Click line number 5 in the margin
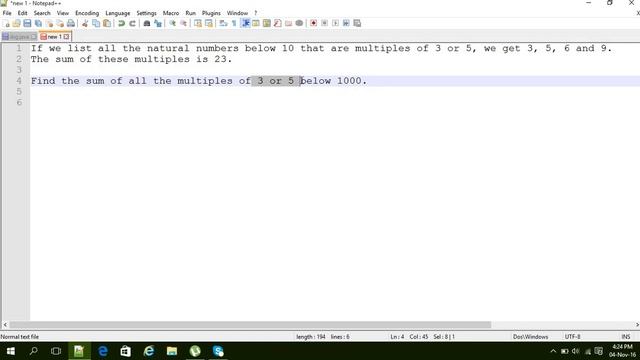This screenshot has height=360, width=640. point(19,91)
